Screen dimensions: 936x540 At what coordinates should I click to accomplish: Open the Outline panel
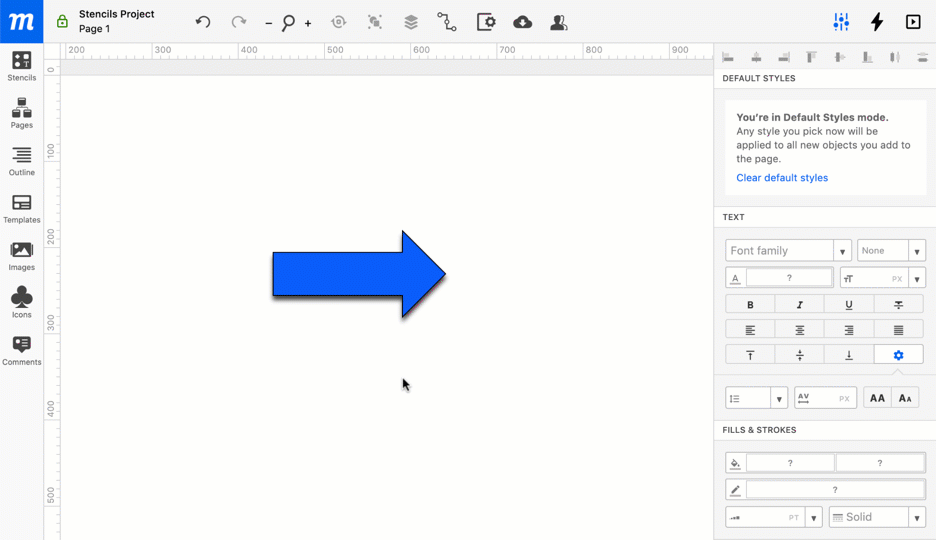tap(21, 161)
